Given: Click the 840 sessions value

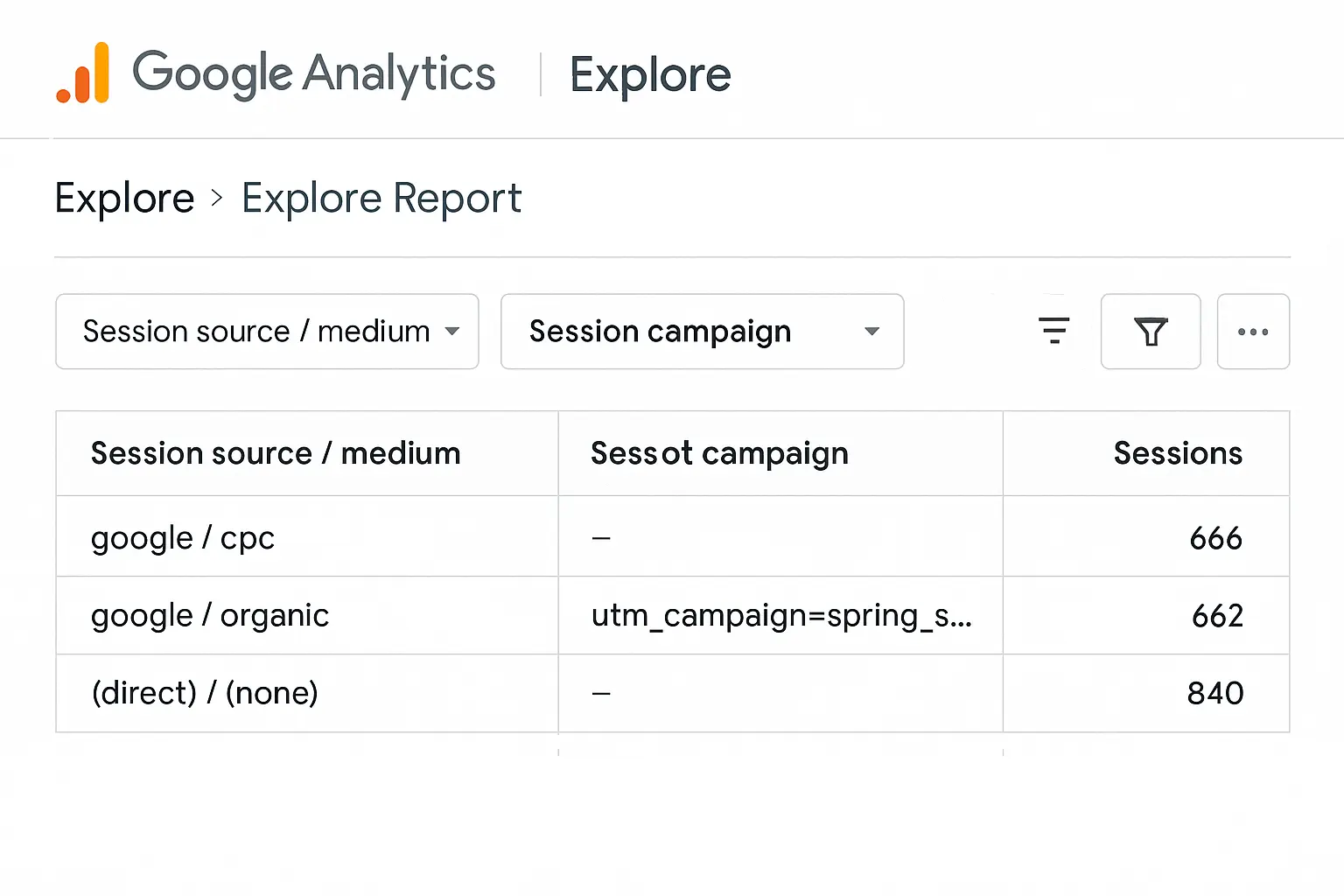Looking at the screenshot, I should pyautogui.click(x=1214, y=693).
